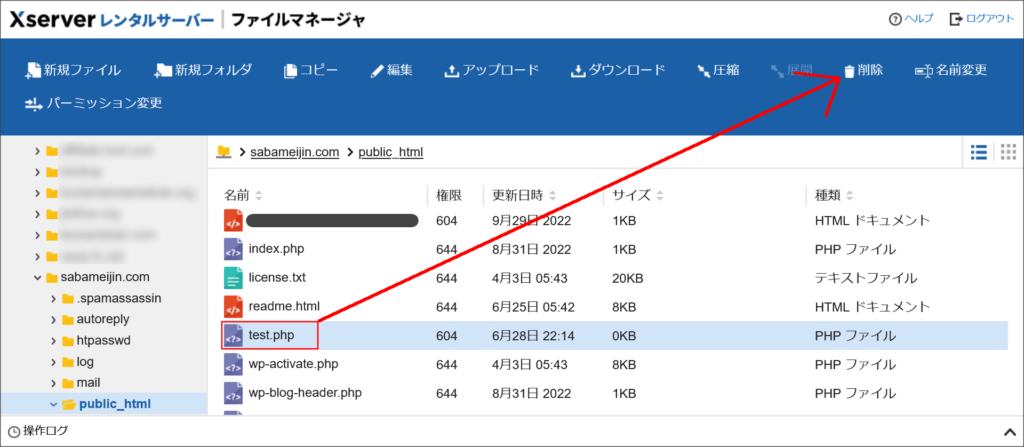Expand the .spamassassin folder chevron
The width and height of the screenshot is (1024, 447).
click(53, 299)
